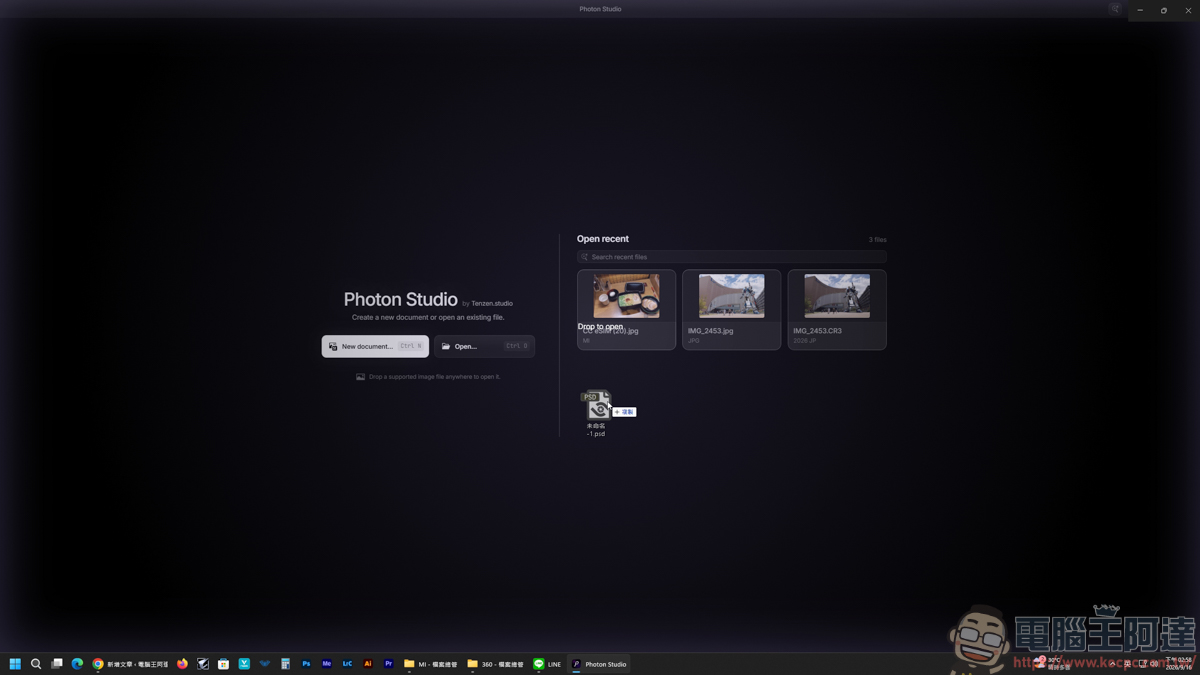The height and width of the screenshot is (675, 1200).
Task: Open the Windows Start menu
Action: coord(15,664)
